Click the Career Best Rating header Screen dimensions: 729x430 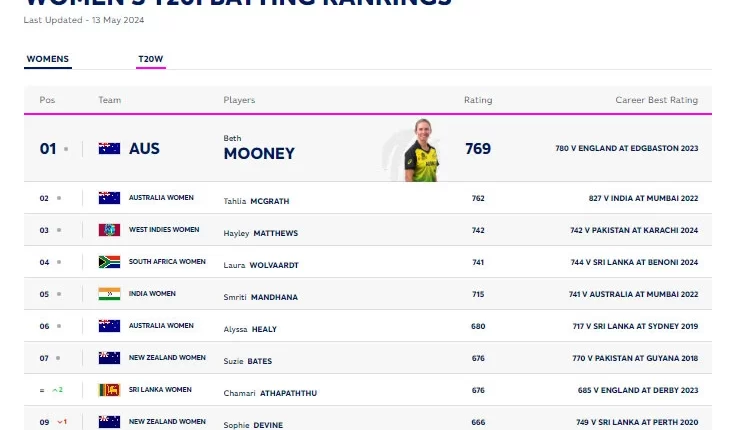[656, 100]
